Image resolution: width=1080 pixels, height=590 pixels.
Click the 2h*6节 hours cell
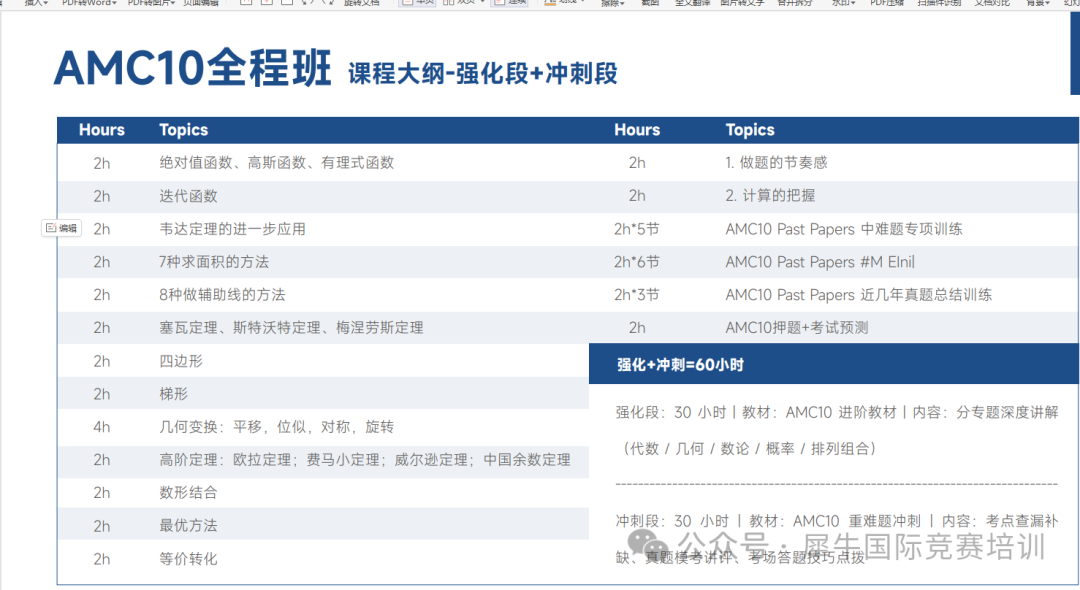636,262
